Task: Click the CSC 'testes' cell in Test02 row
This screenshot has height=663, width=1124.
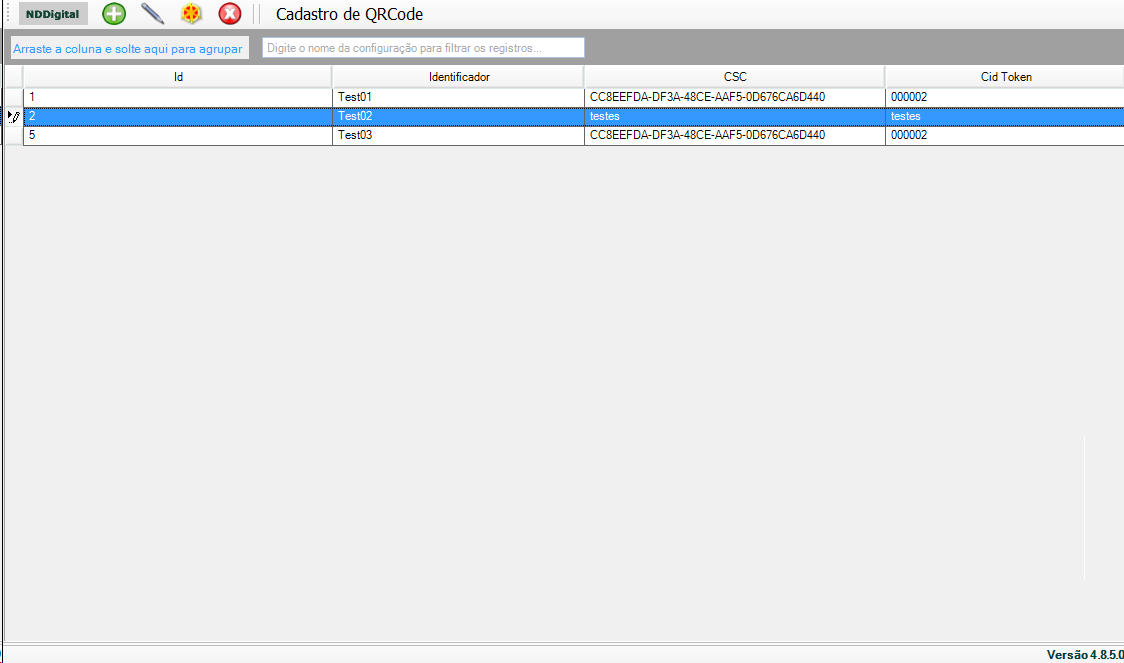Action: click(735, 116)
